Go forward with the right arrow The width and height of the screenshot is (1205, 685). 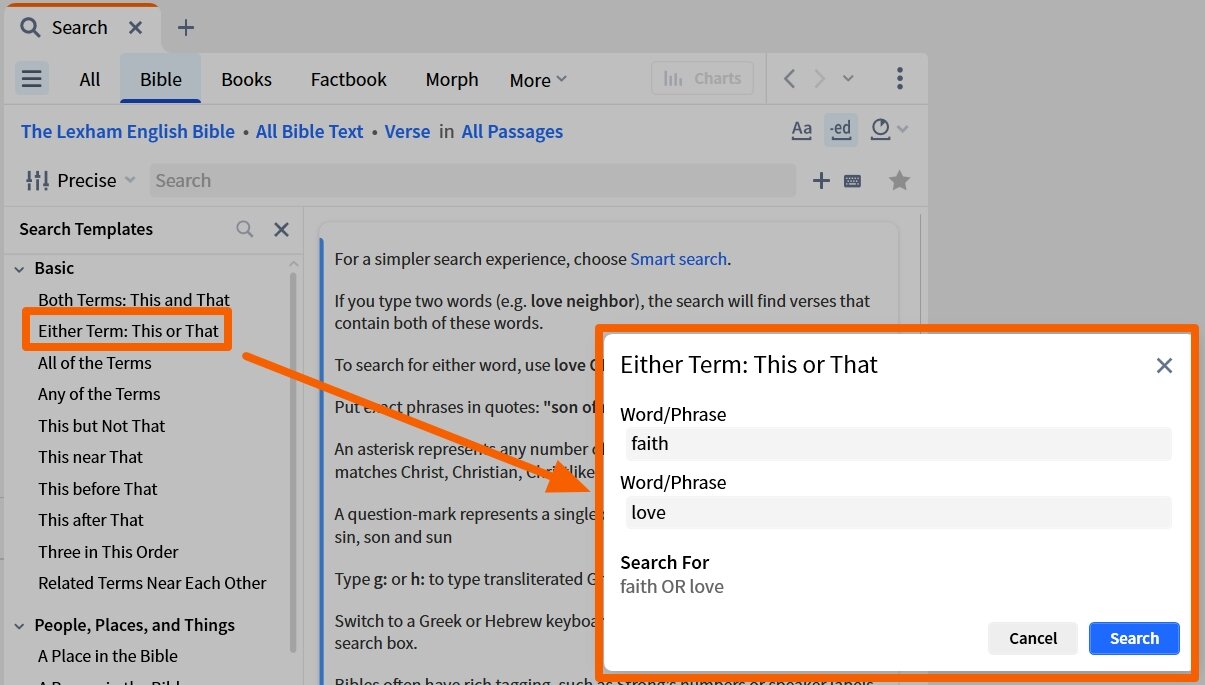click(x=819, y=78)
